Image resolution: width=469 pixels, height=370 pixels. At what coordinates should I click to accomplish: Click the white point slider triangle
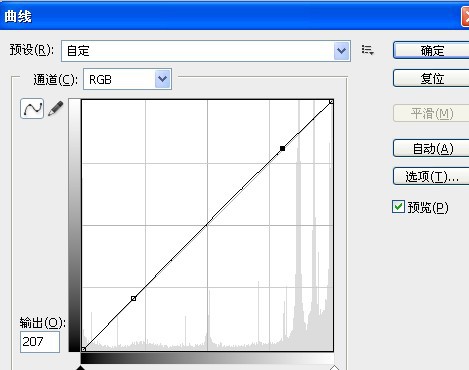(334, 367)
